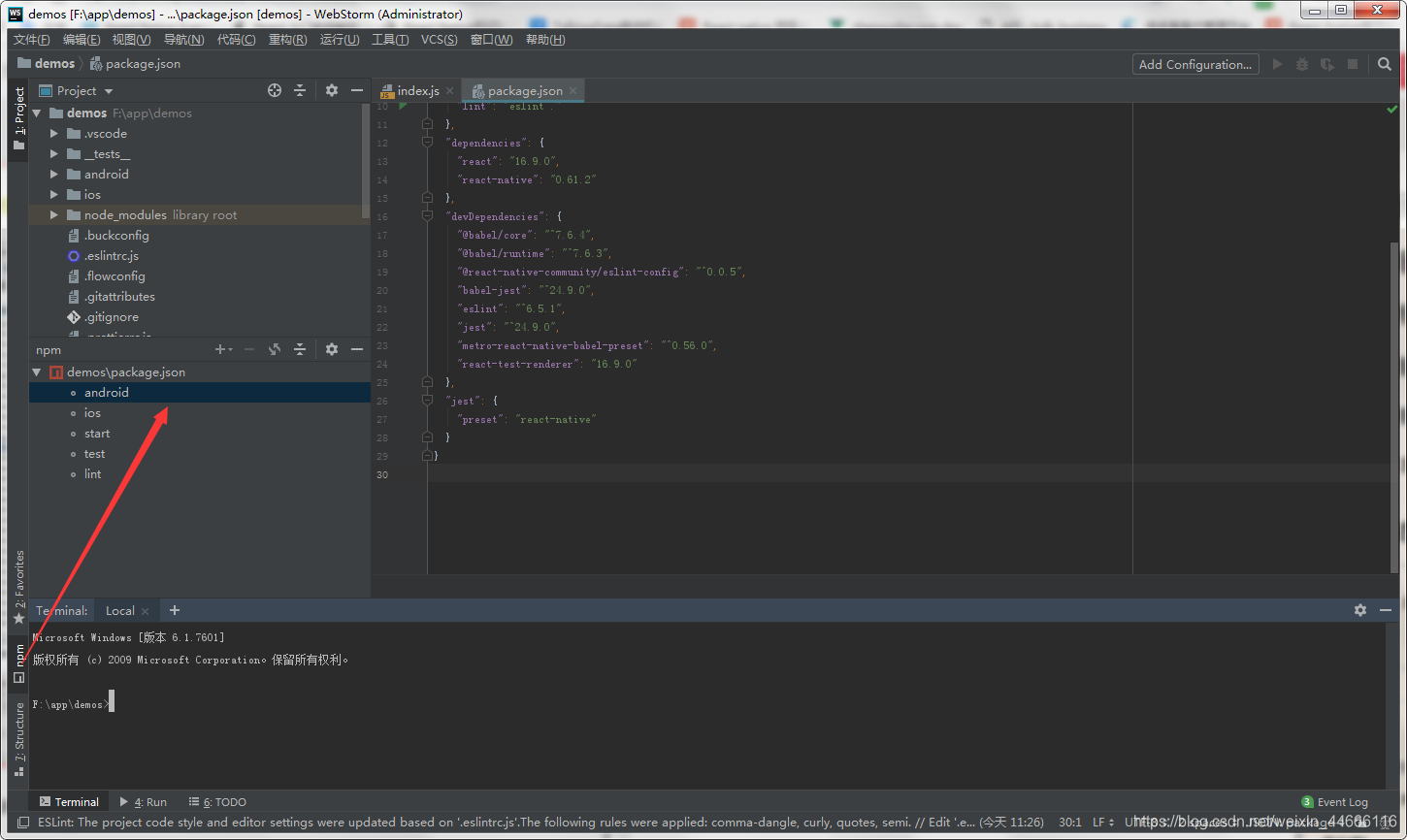Collapse all in npm panel

point(300,349)
